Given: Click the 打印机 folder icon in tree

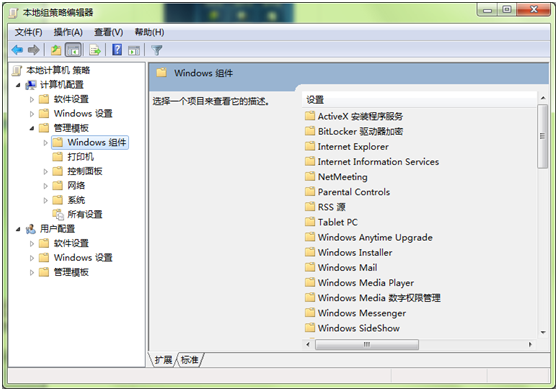Looking at the screenshot, I should click(58, 157).
